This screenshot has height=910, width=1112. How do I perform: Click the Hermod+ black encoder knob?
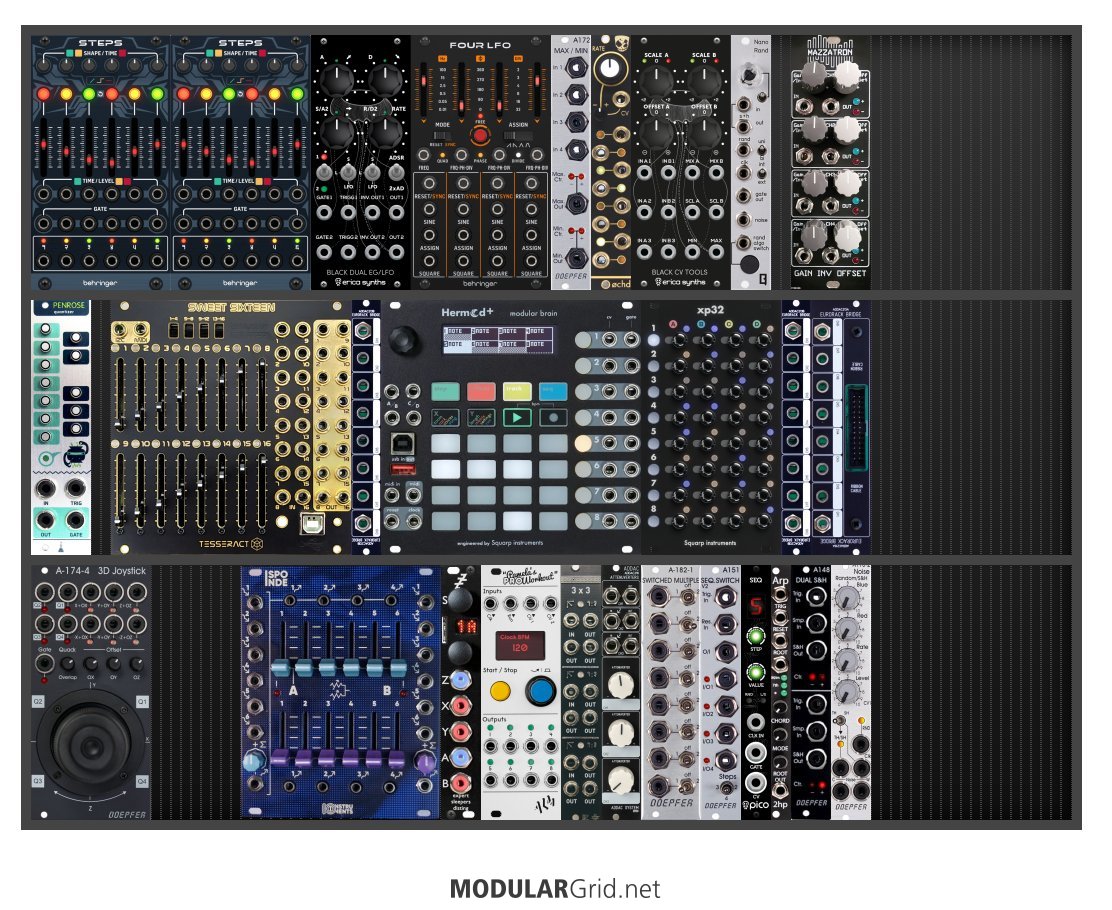point(404,340)
